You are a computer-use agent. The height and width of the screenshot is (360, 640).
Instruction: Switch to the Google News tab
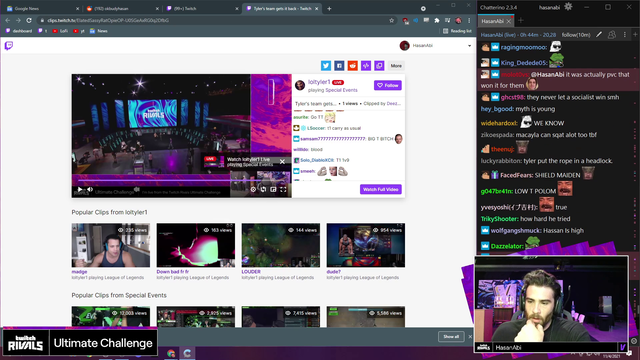(x=42, y=9)
